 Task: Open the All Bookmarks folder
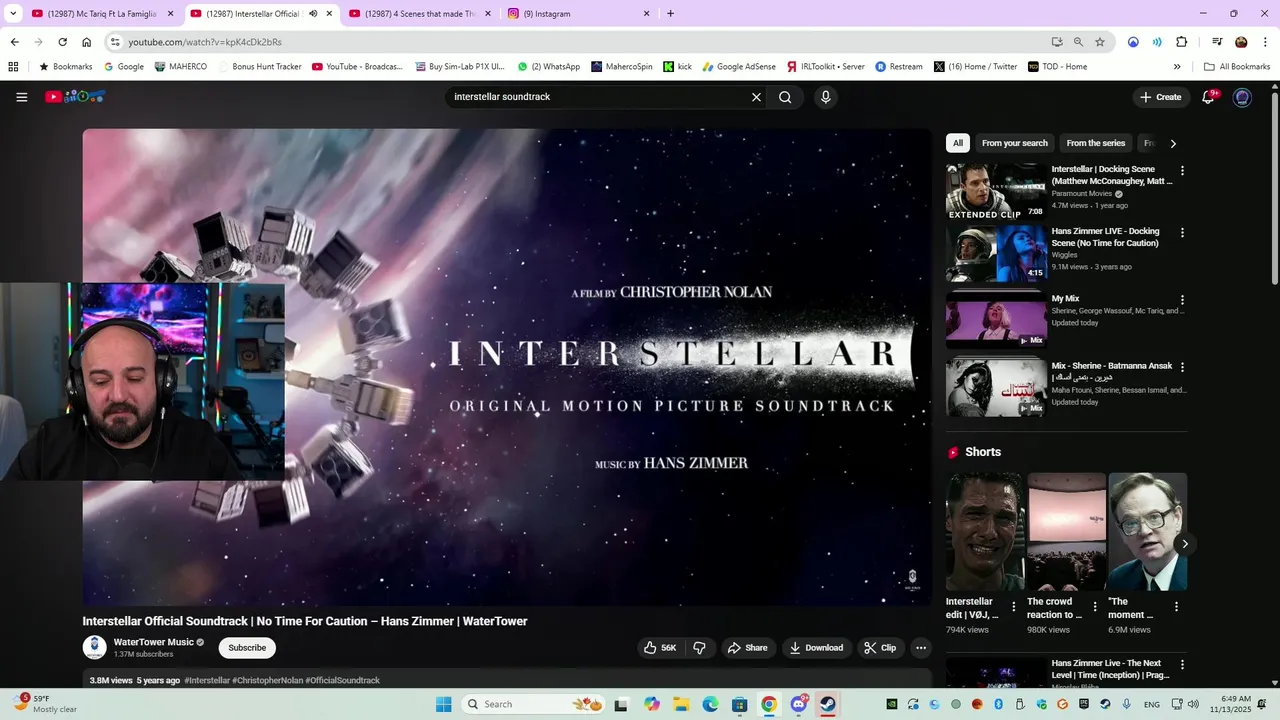[1237, 67]
